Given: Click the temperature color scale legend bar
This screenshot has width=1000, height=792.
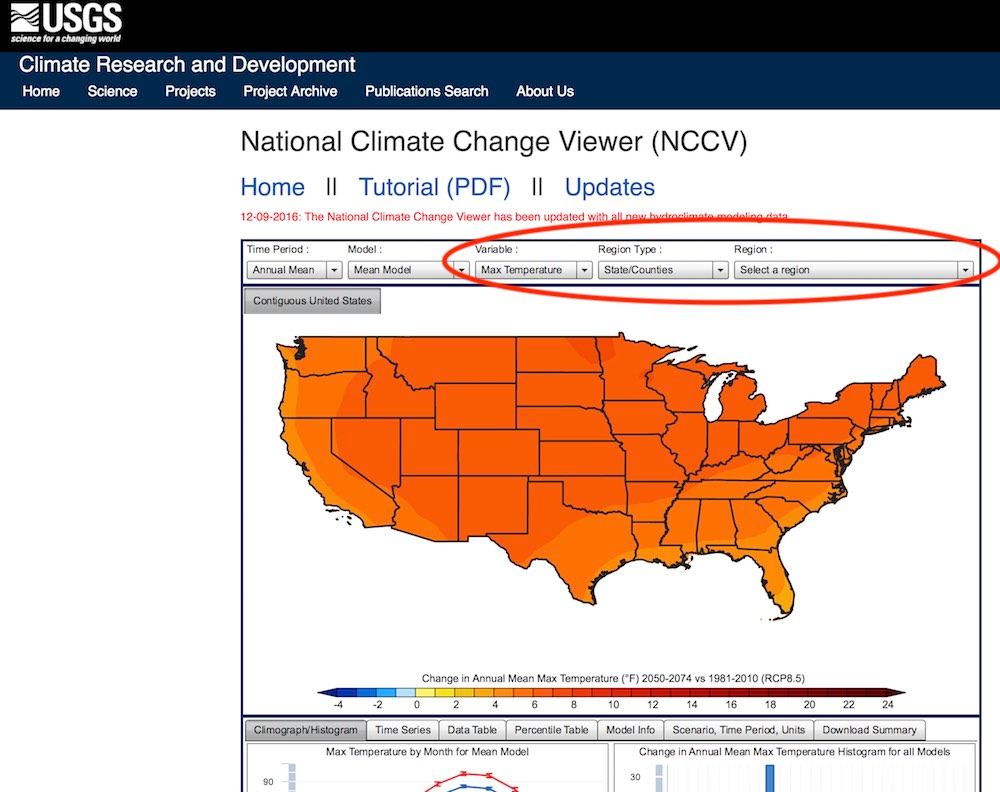Looking at the screenshot, I should tap(611, 693).
